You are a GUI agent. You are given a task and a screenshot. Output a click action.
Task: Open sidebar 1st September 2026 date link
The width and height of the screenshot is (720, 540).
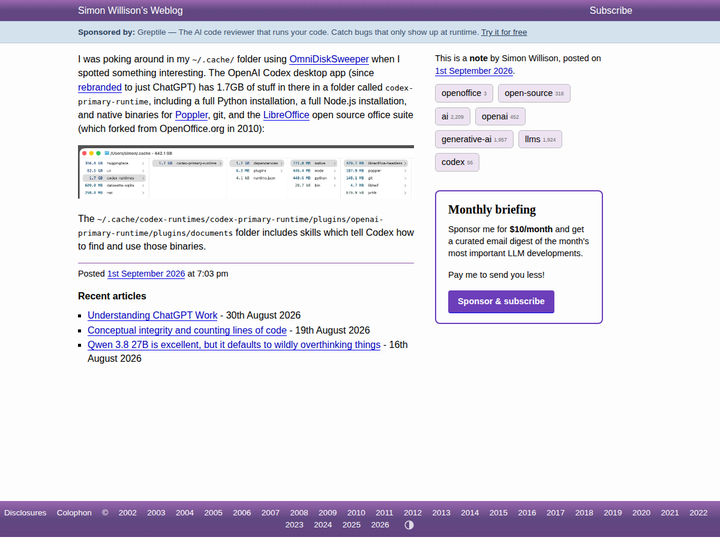point(473,71)
